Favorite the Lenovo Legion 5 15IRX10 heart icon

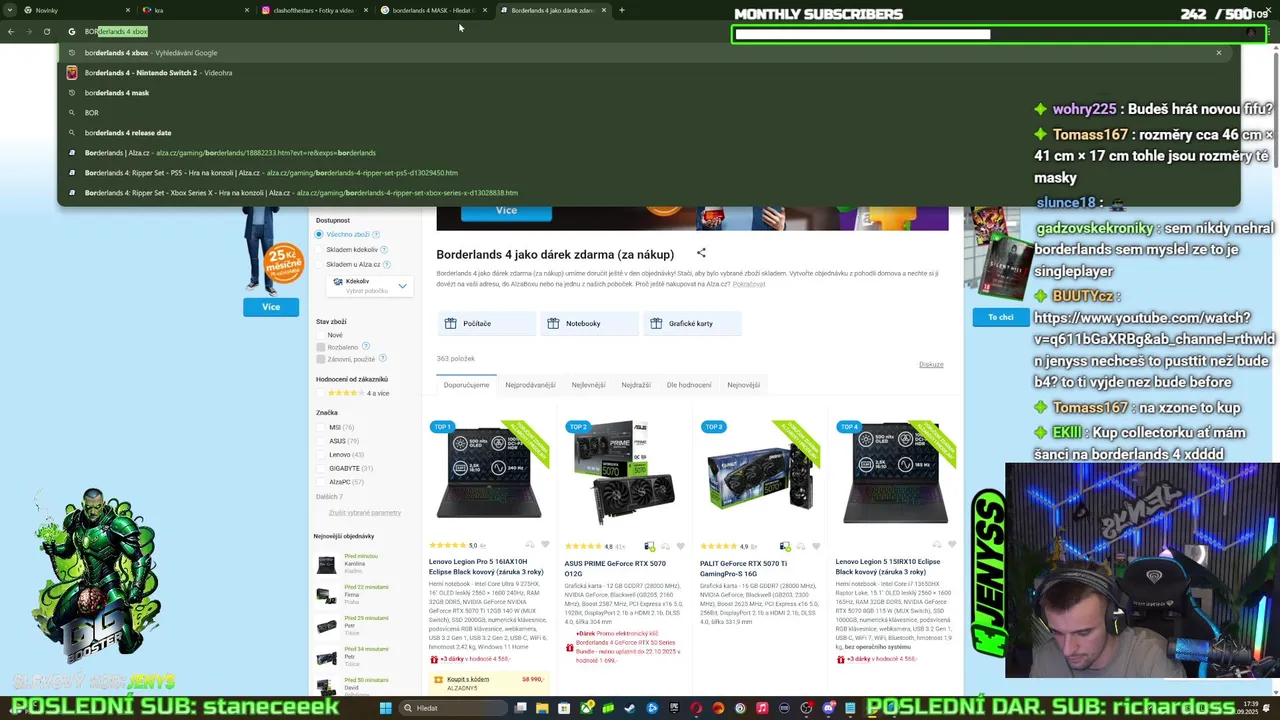952,544
